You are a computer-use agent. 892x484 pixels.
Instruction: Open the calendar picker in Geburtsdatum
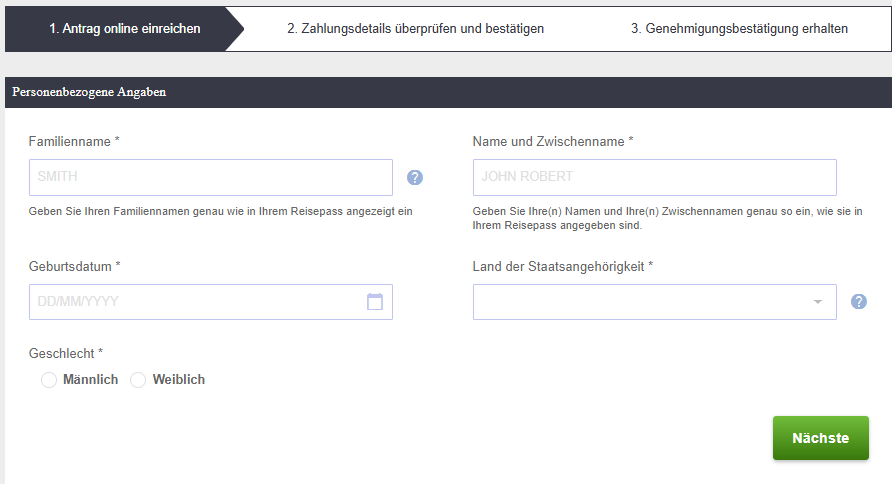(x=375, y=301)
